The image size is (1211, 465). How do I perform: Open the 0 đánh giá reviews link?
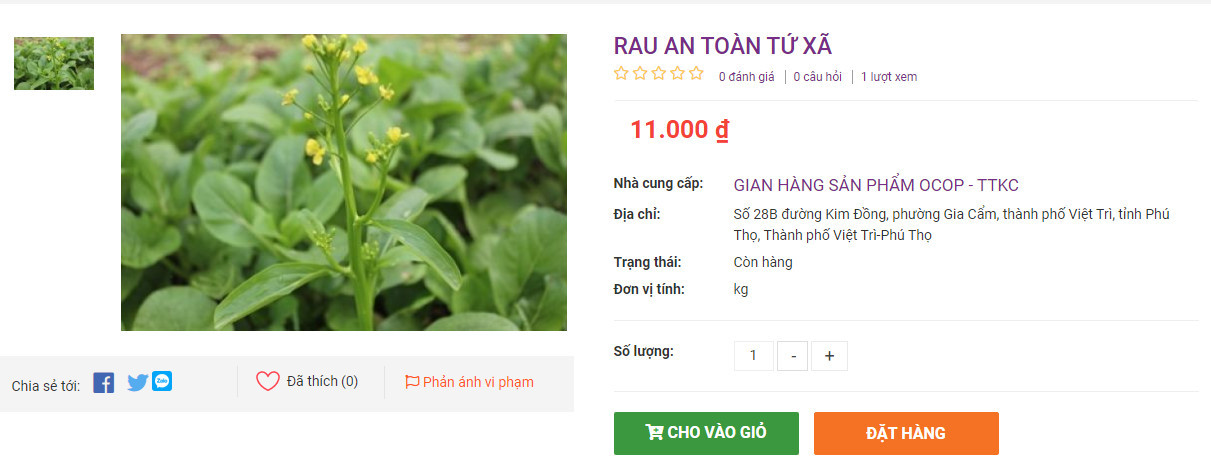pyautogui.click(x=746, y=77)
